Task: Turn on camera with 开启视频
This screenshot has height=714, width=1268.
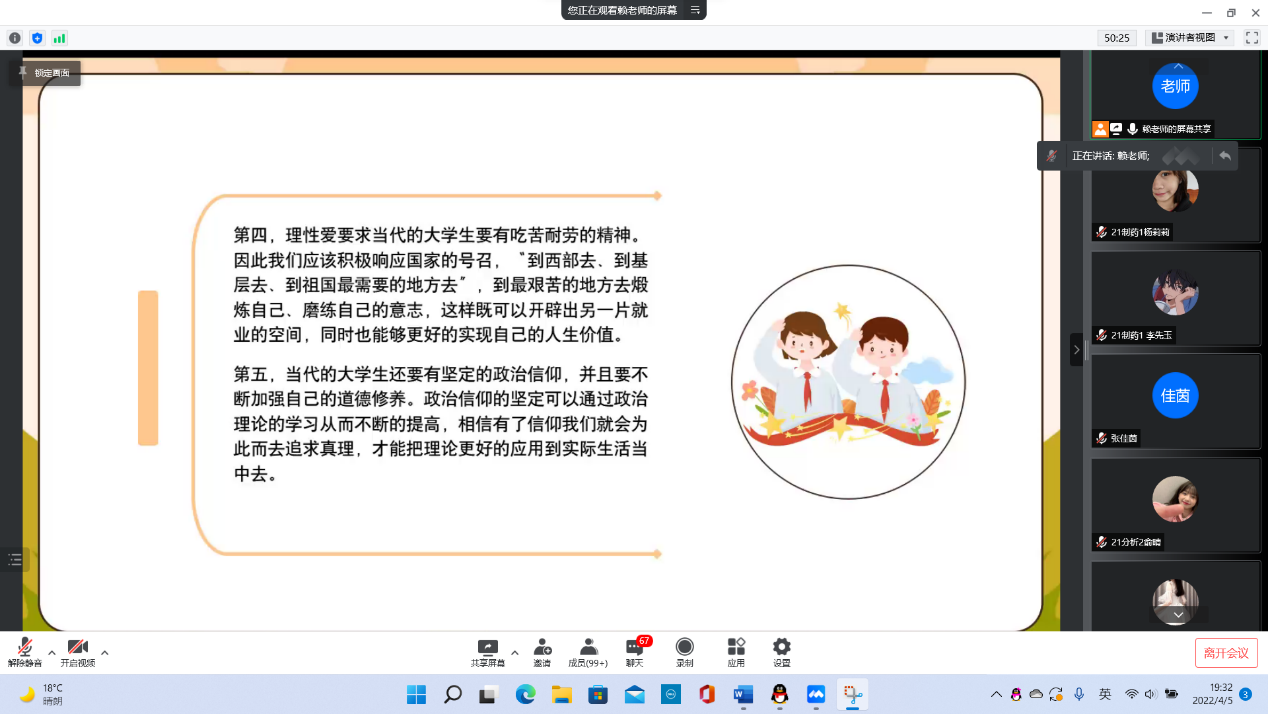Action: [77, 652]
